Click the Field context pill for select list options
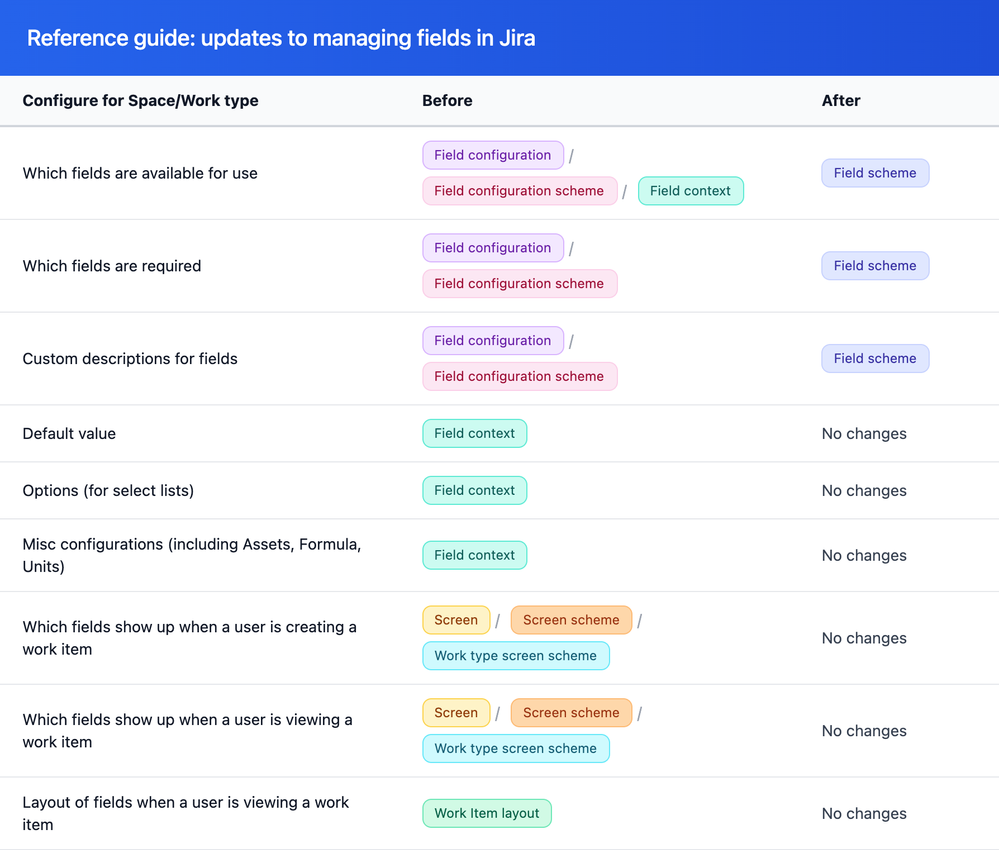Viewport: 999px width, 850px height. [474, 490]
